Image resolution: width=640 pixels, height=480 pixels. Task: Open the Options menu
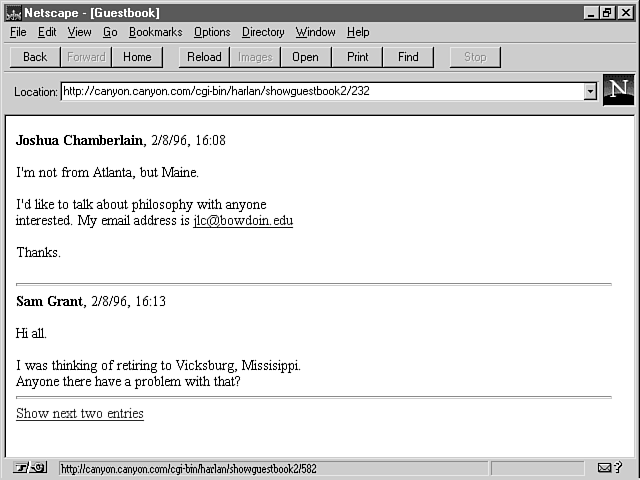click(212, 32)
